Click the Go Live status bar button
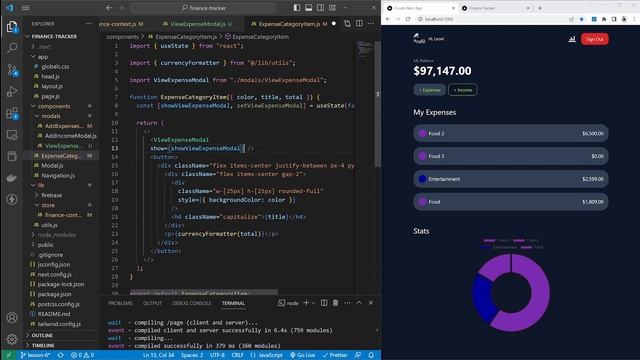The width and height of the screenshot is (640, 360). point(302,355)
